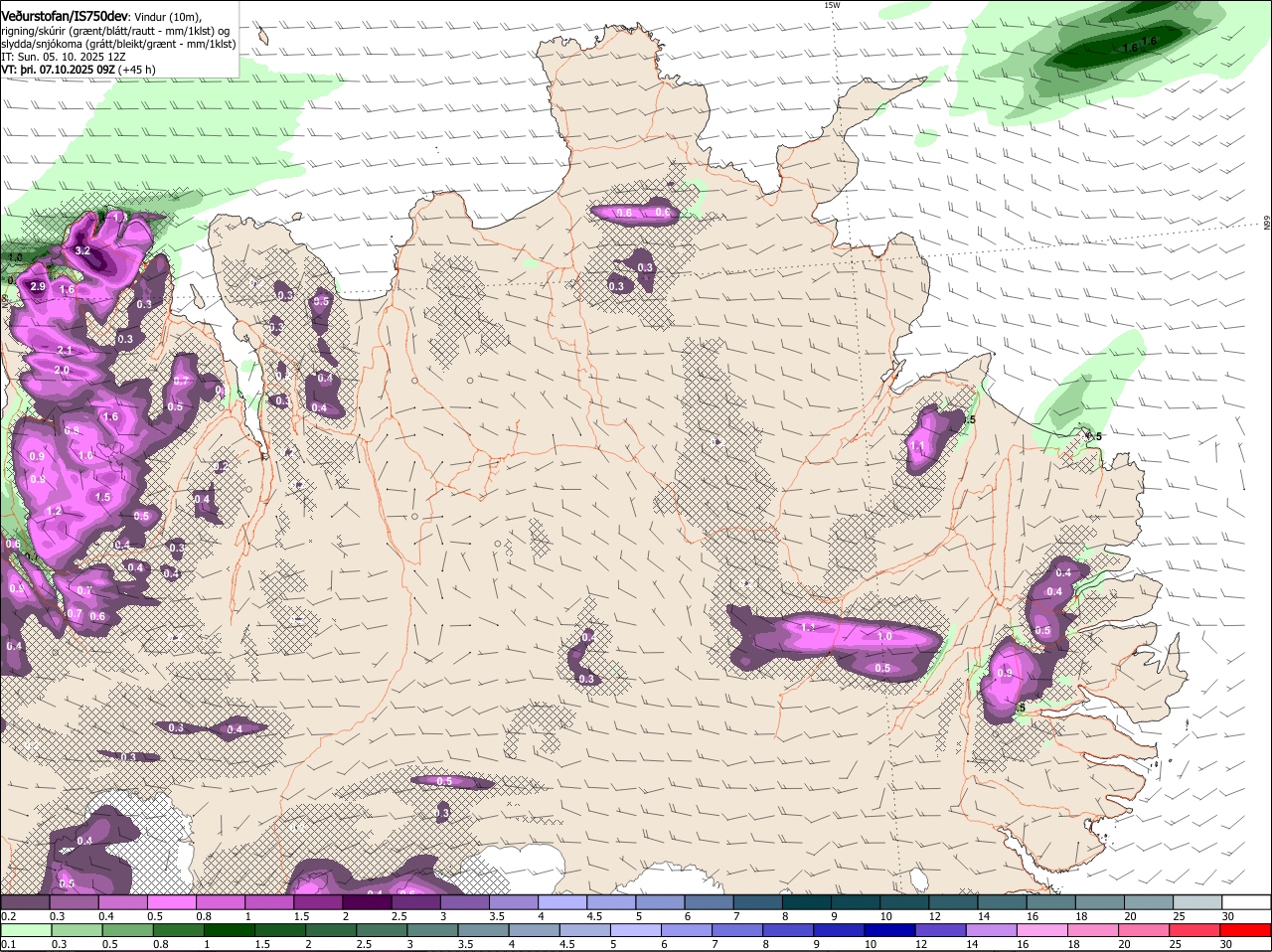
Task: Click the red 30 swatch ending the lower legend
Action: [1246, 930]
